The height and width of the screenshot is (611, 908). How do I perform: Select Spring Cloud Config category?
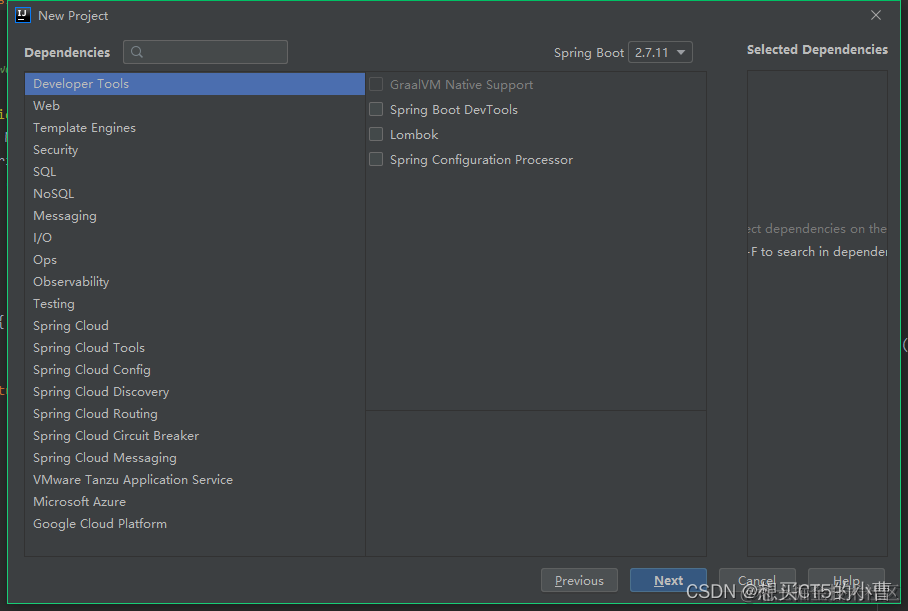[x=195, y=370]
